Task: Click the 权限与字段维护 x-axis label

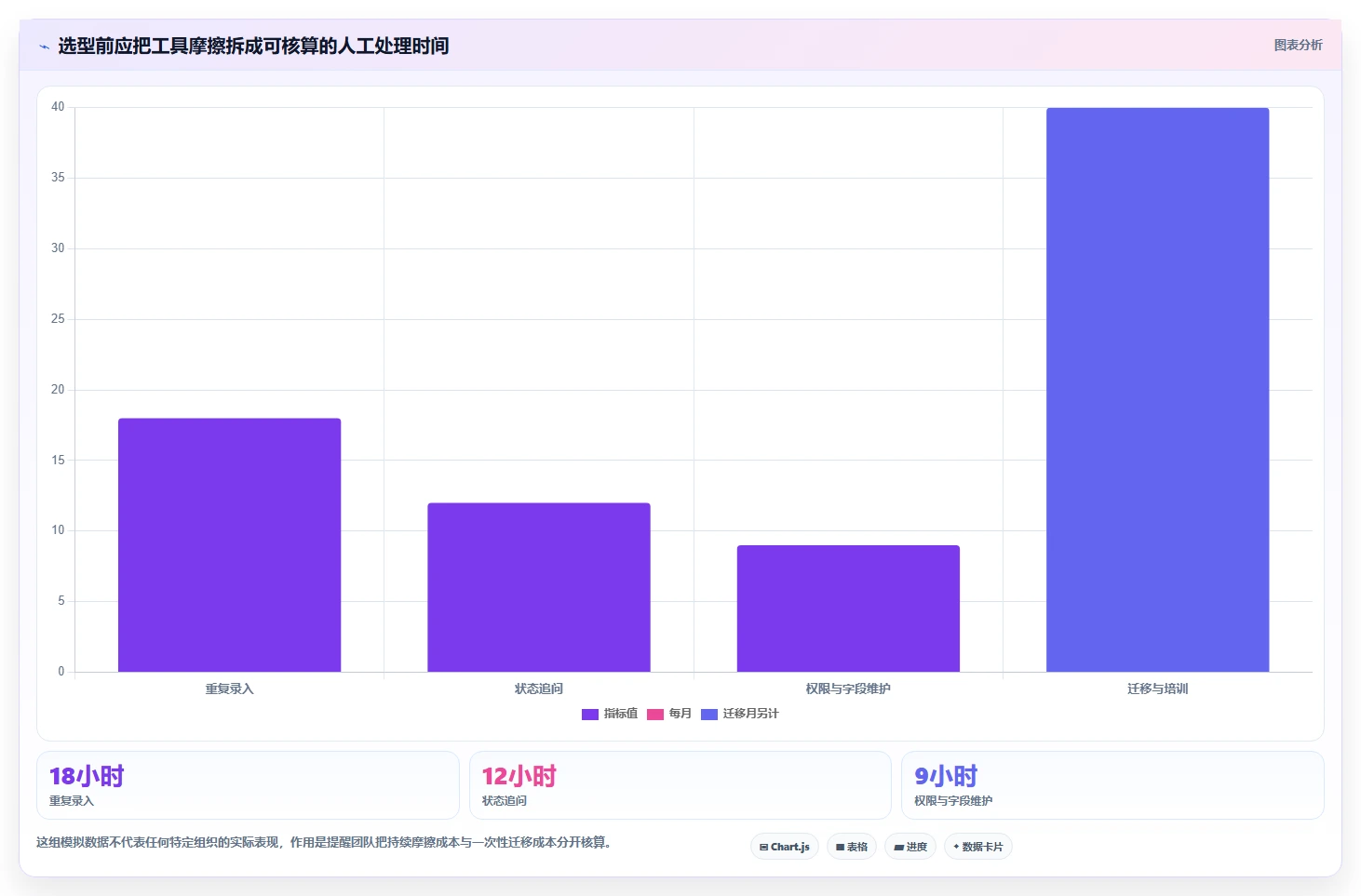Action: (x=848, y=689)
